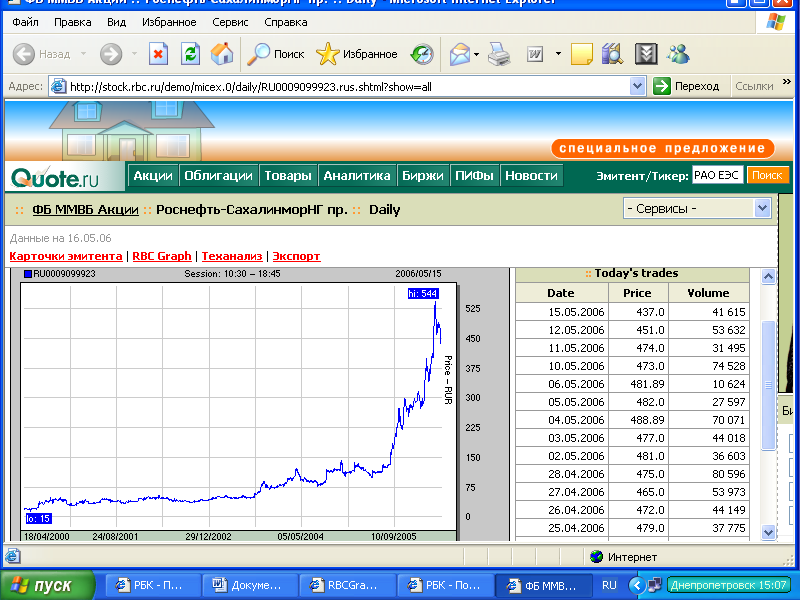Click the RU language indicator

(x=609, y=585)
